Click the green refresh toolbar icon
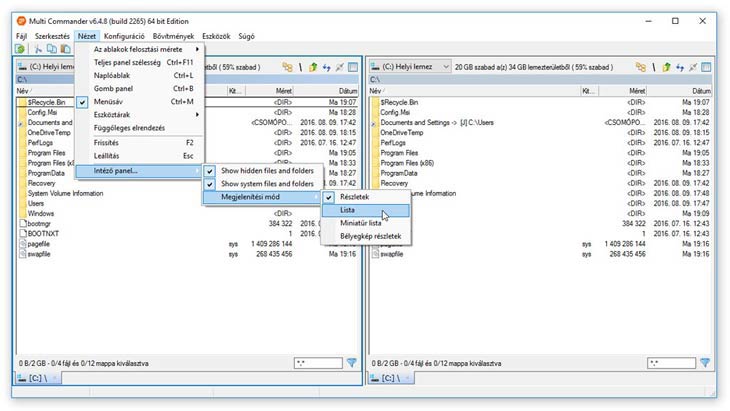The width and height of the screenshot is (730, 411). pyautogui.click(x=20, y=49)
